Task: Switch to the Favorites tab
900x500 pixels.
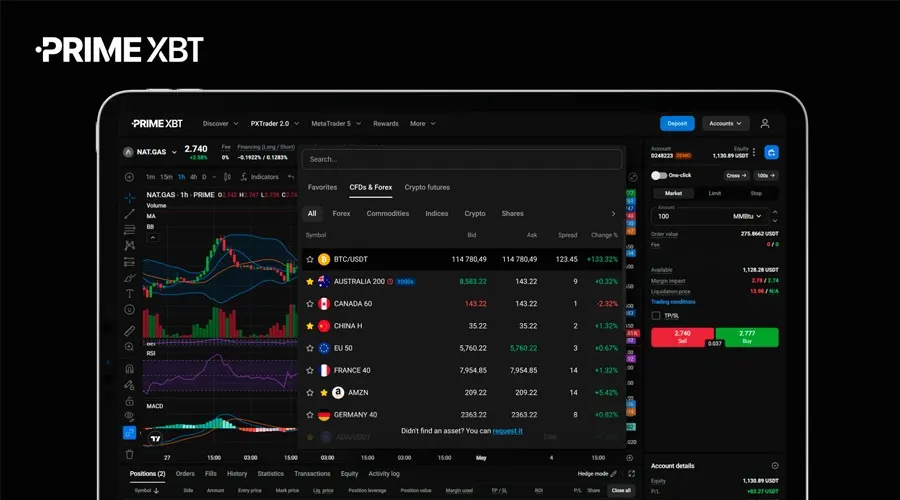Action: 322,187
